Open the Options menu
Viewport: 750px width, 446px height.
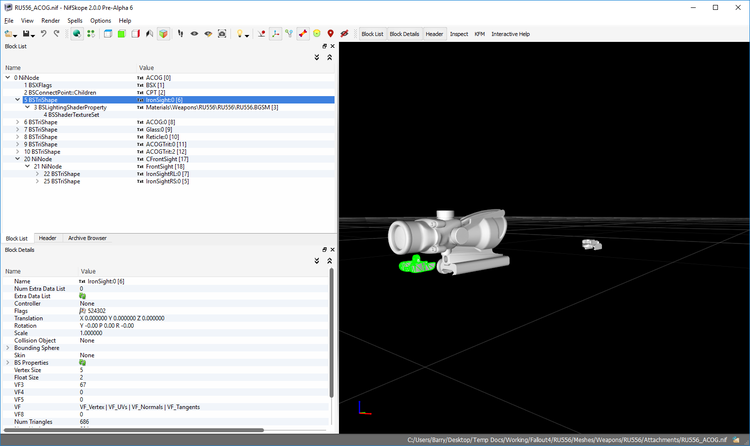(x=100, y=21)
